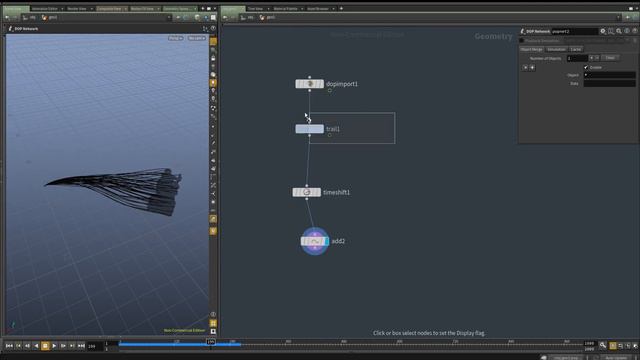Click the network pane back arrow
Viewport: 640px width, 360px height.
pos(225,18)
